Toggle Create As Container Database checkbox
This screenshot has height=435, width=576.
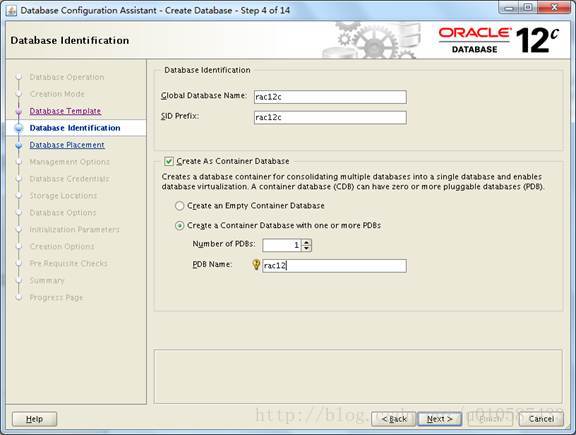pyautogui.click(x=169, y=161)
